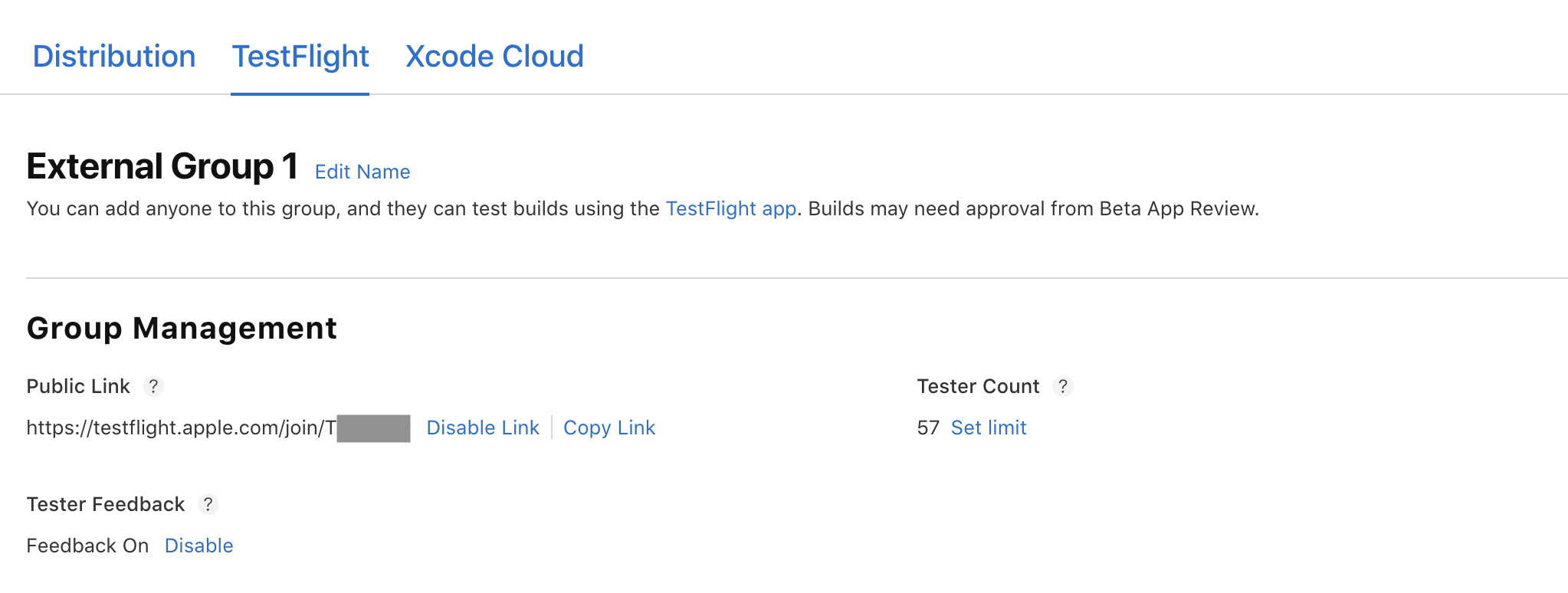Disable the public TestFlight link
Image resolution: width=1568 pixels, height=593 pixels.
483,428
